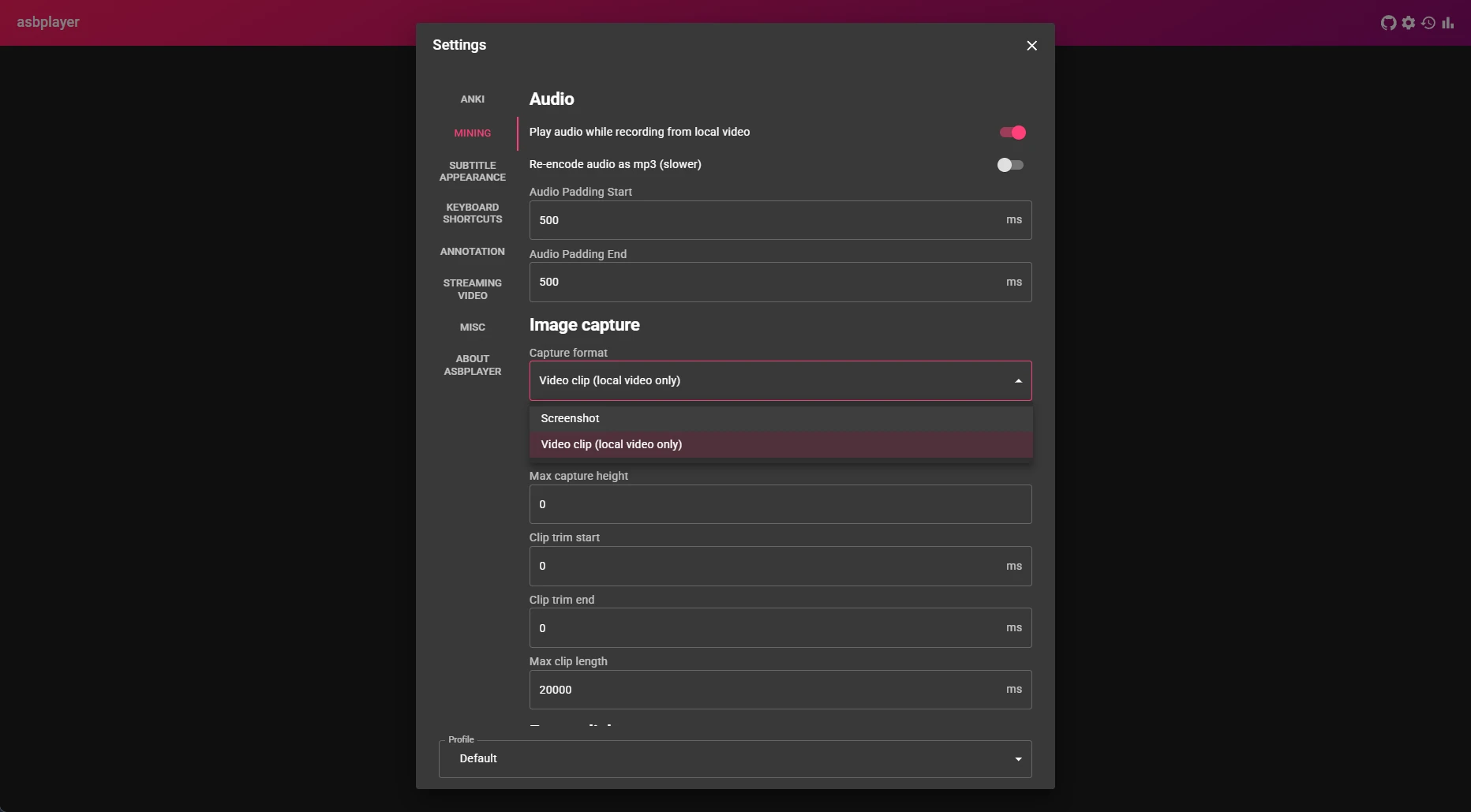Screen dimensions: 1471x812
Task: Choose Screenshot capture format option
Action: 780,418
